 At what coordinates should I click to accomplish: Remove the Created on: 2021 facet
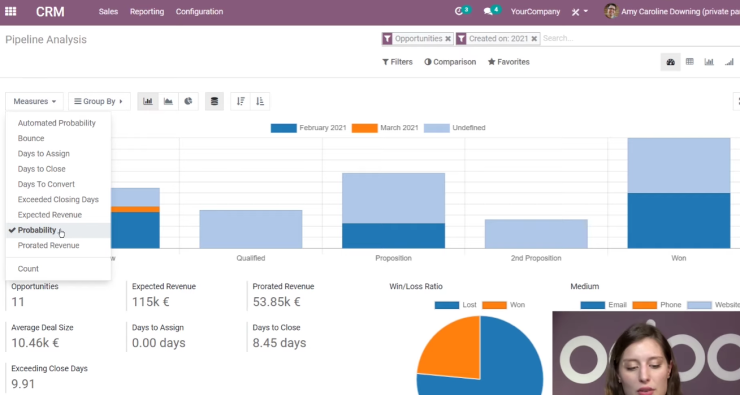tap(534, 39)
